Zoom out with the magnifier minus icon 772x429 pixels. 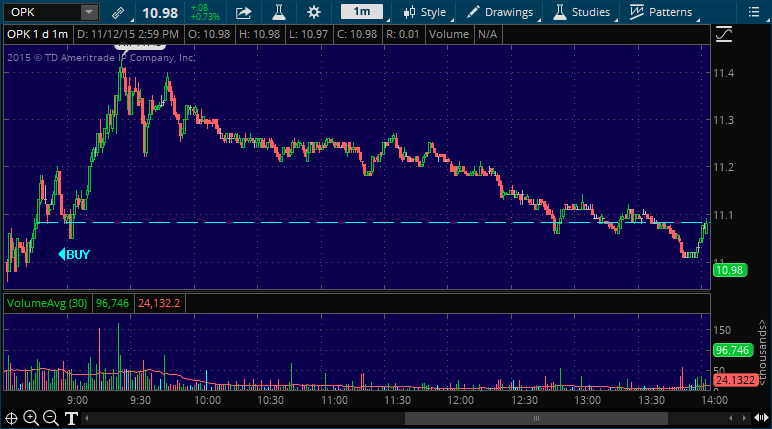51,419
